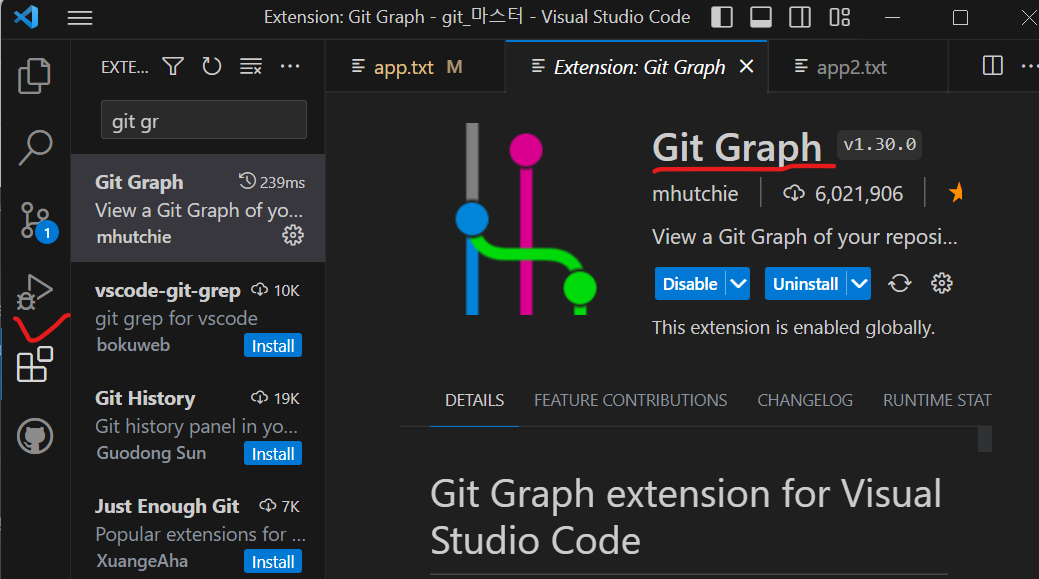Maximize the VS Code window
Viewport: 1039px width, 579px height.
[x=960, y=17]
